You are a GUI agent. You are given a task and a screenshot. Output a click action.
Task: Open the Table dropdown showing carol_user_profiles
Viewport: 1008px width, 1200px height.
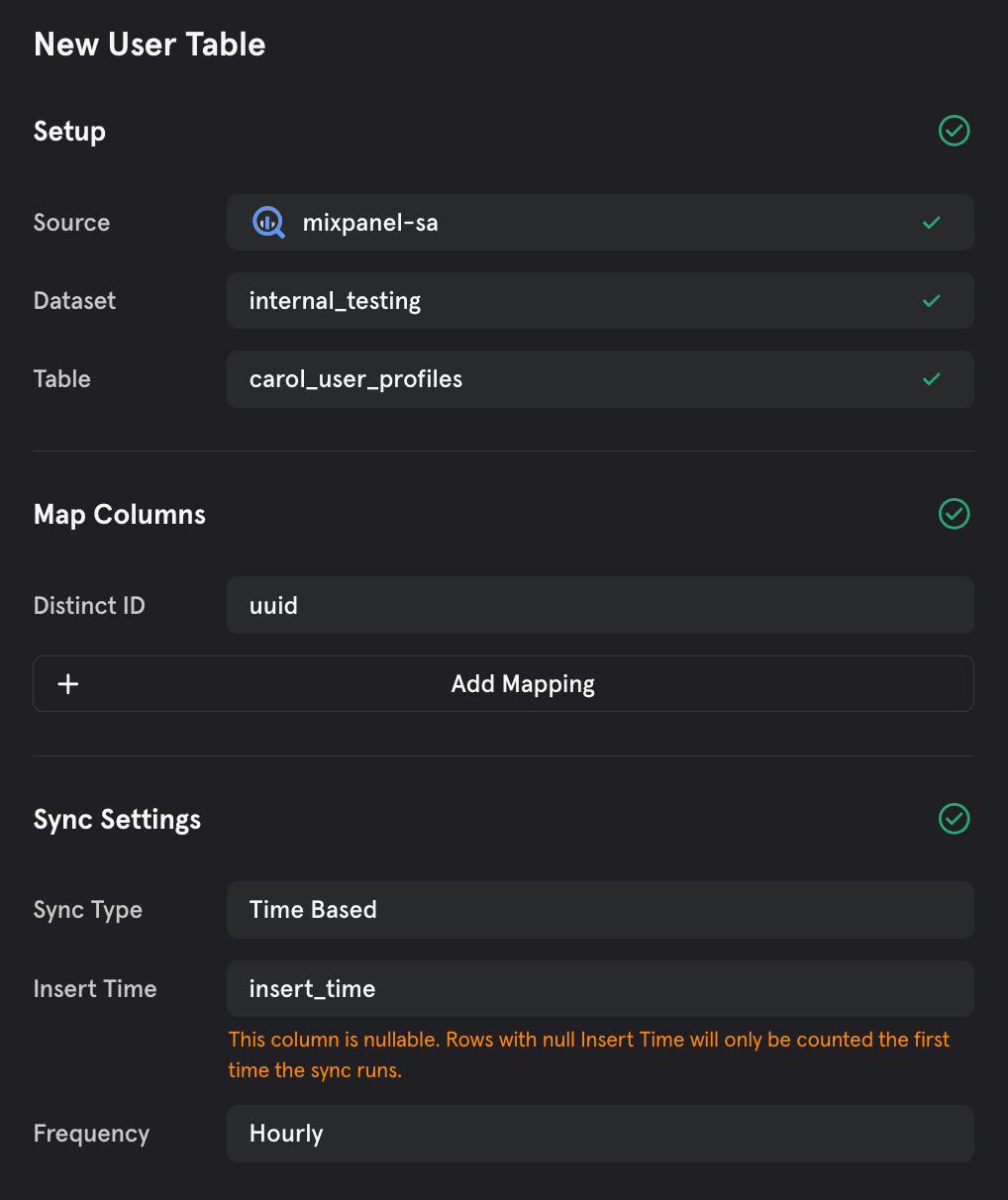(599, 379)
